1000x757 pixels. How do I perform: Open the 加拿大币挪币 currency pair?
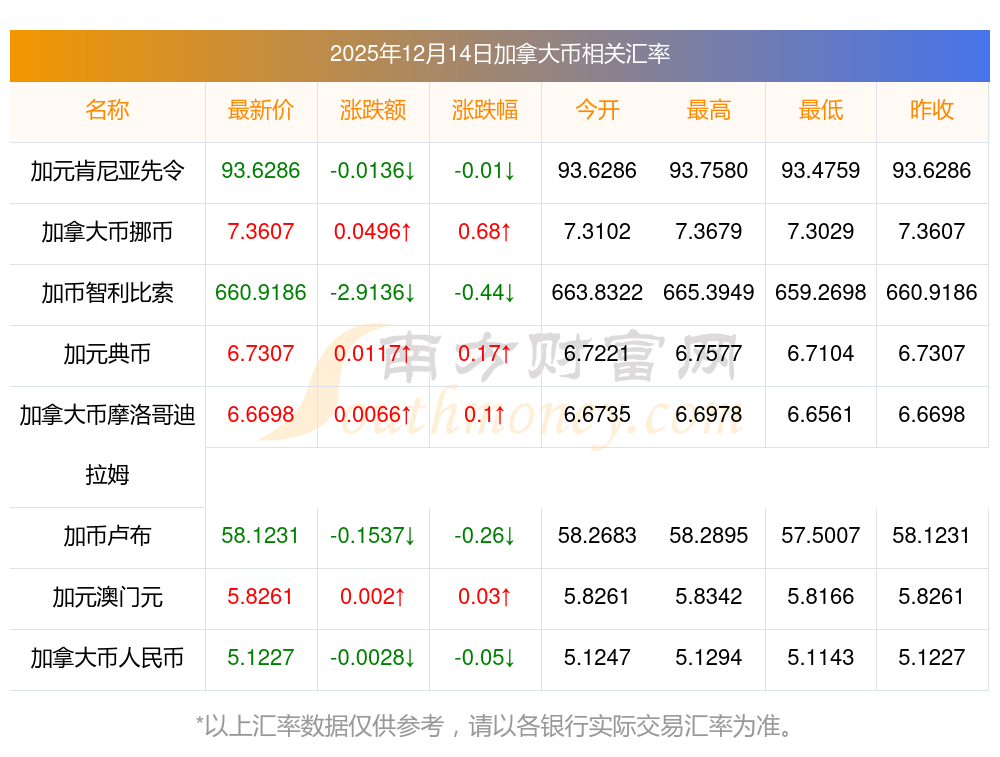107,232
